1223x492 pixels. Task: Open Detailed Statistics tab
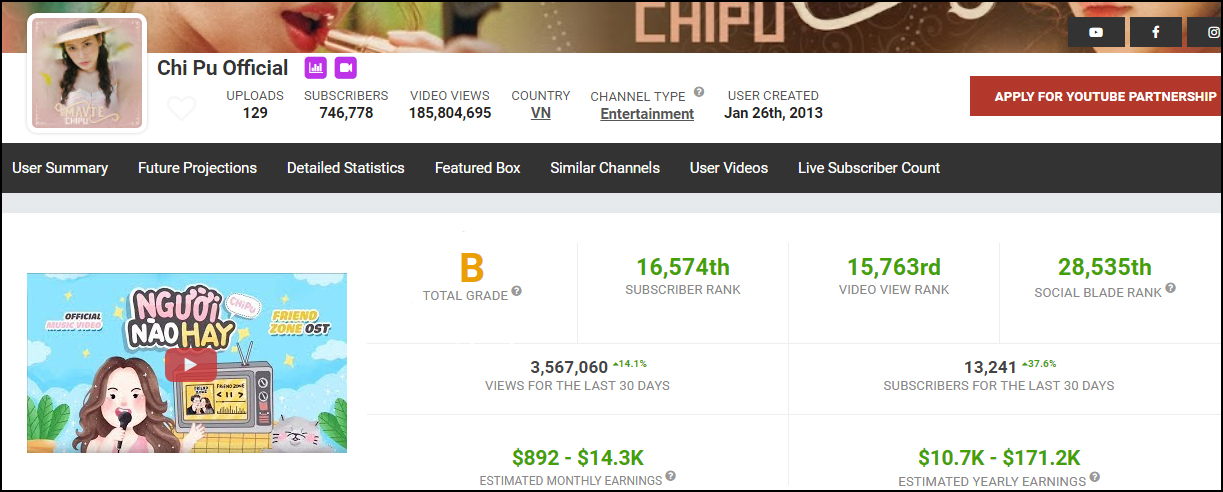[x=345, y=168]
